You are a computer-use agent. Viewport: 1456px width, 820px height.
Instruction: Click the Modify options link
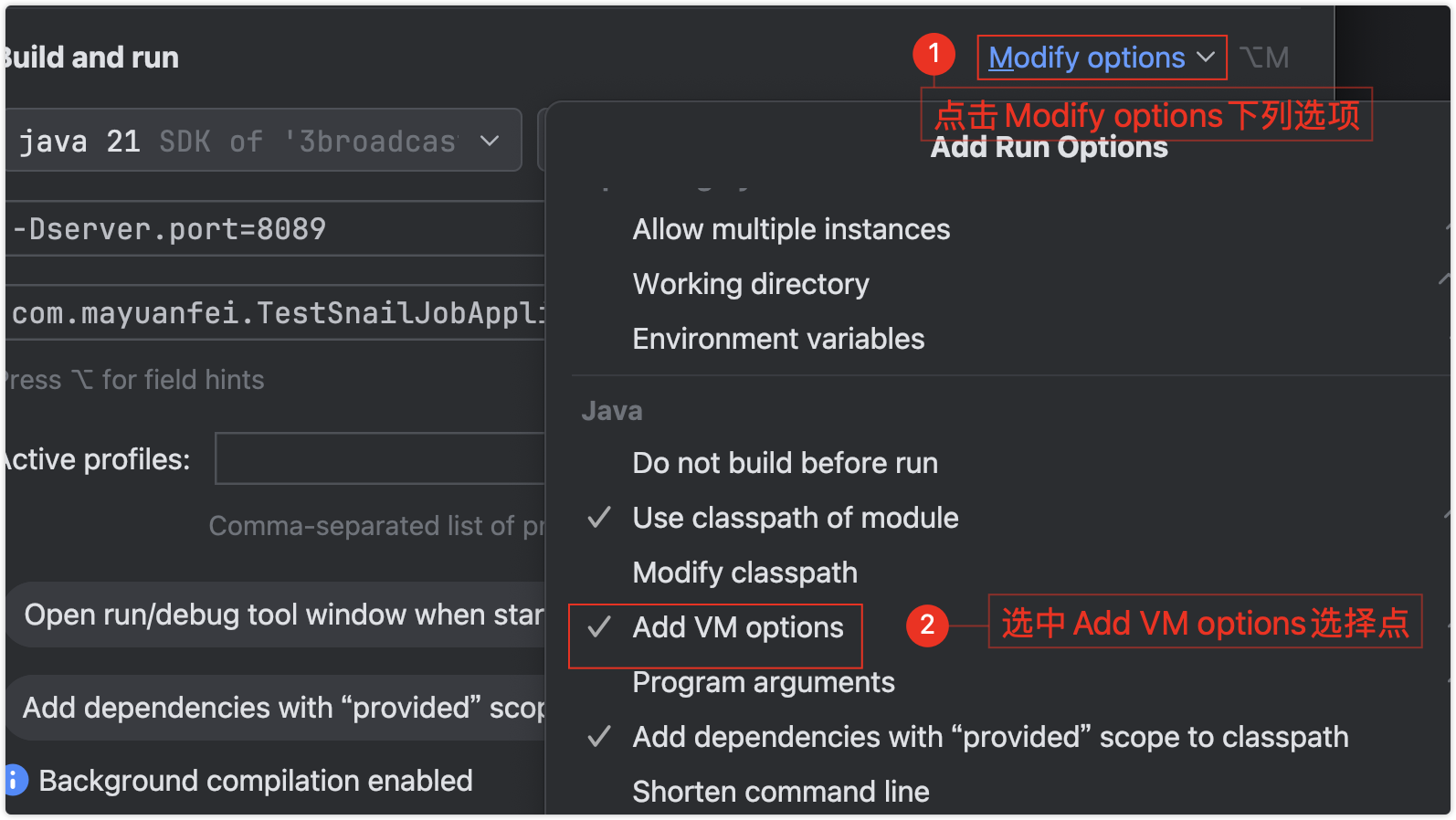pos(1086,58)
